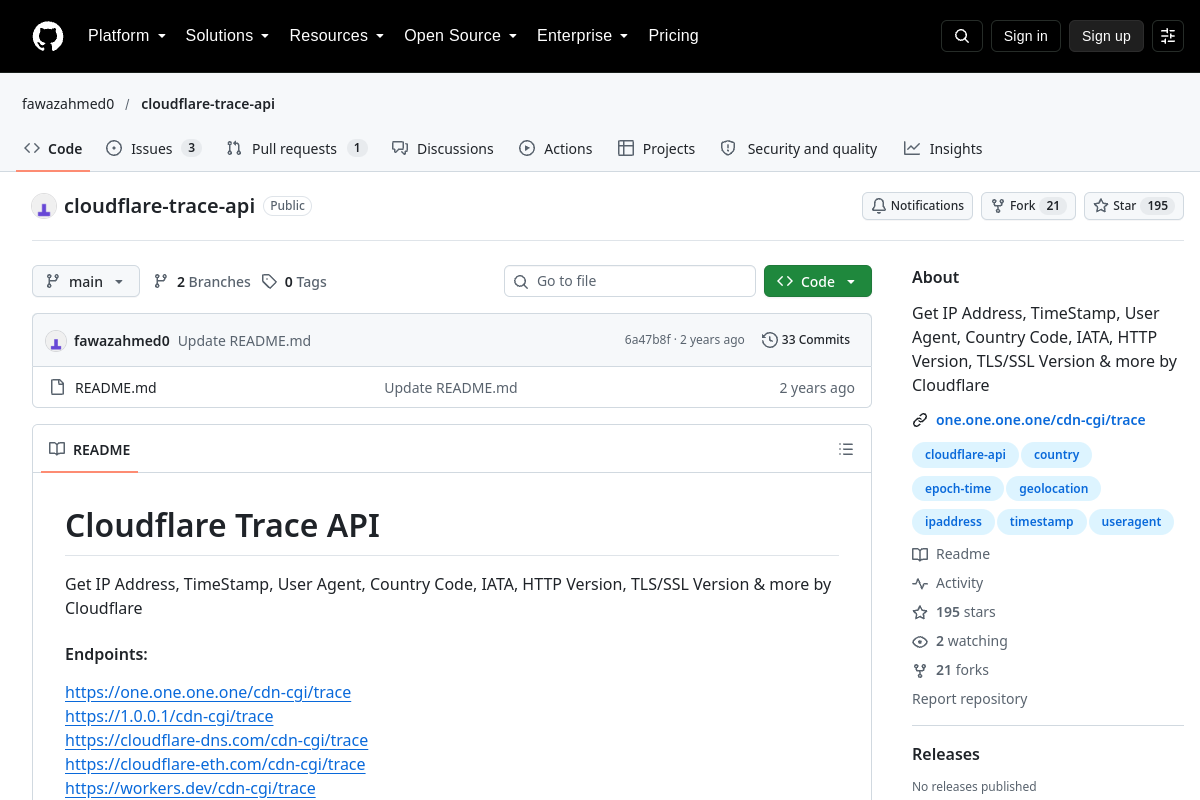
Task: Click the fawazahmed0 avatar beside repo title
Action: 44,206
